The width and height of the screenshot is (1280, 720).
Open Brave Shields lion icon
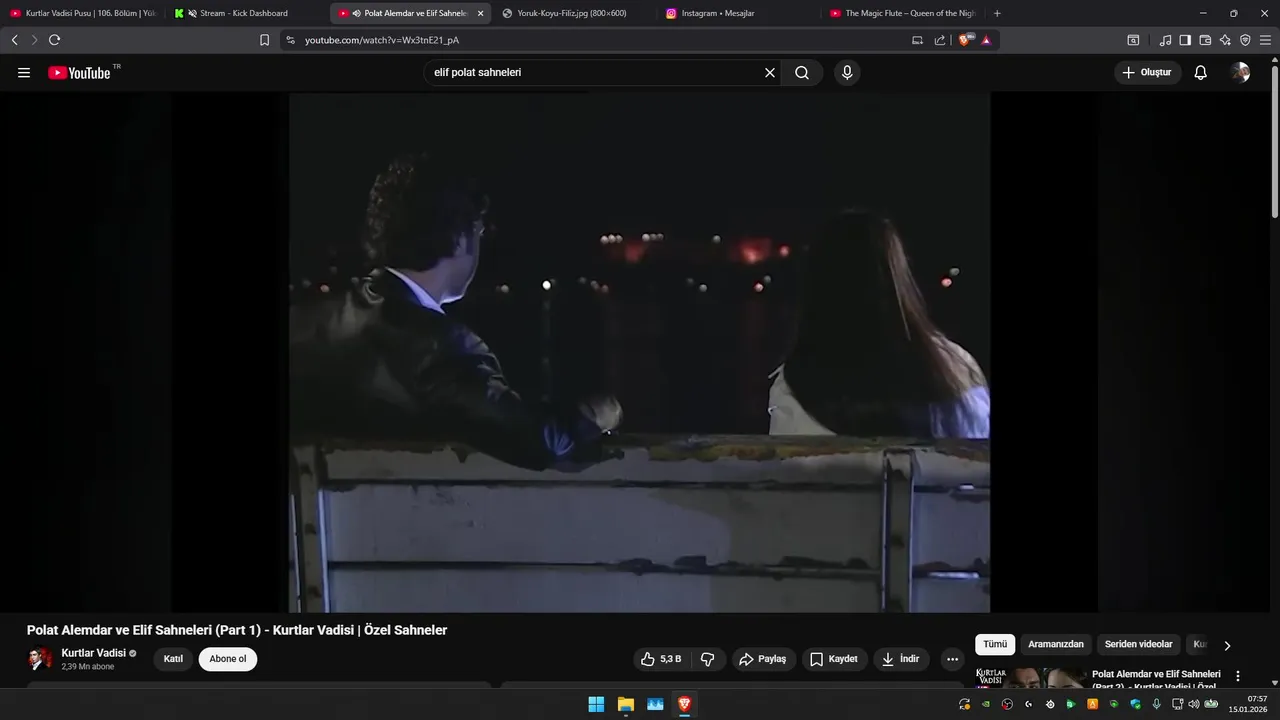(x=965, y=40)
